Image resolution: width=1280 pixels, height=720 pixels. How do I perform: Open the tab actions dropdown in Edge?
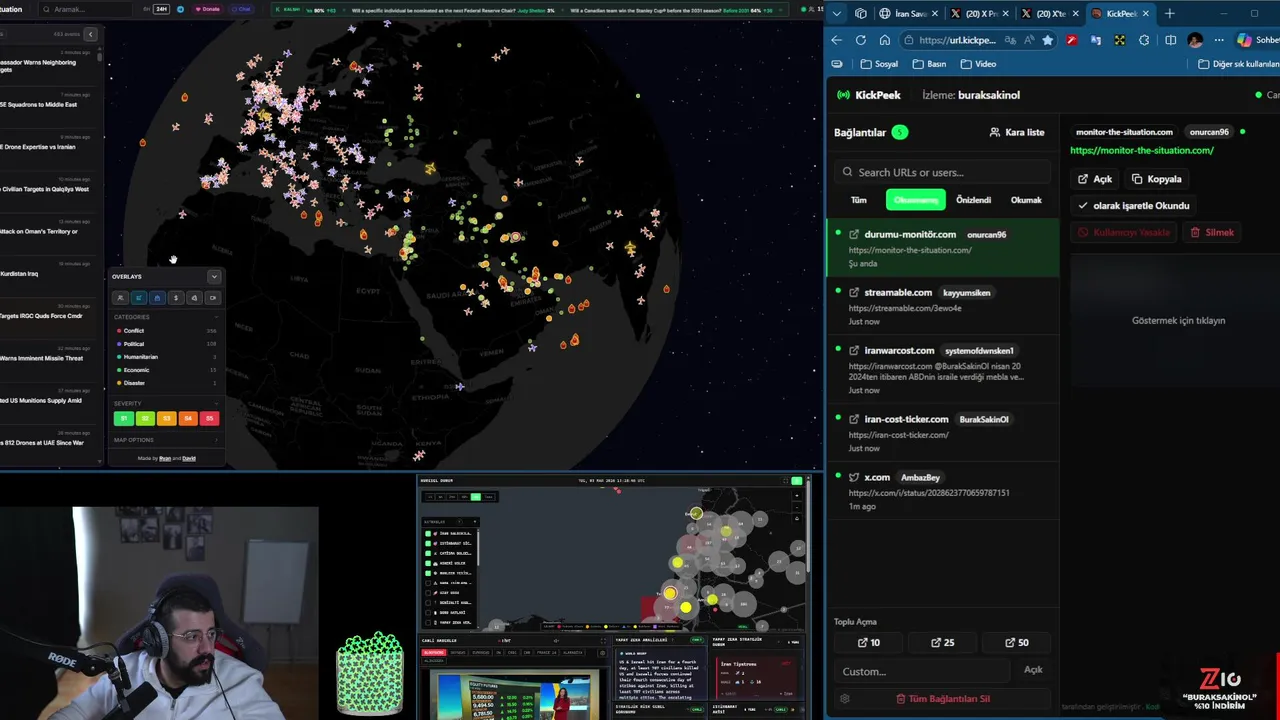[x=837, y=14]
